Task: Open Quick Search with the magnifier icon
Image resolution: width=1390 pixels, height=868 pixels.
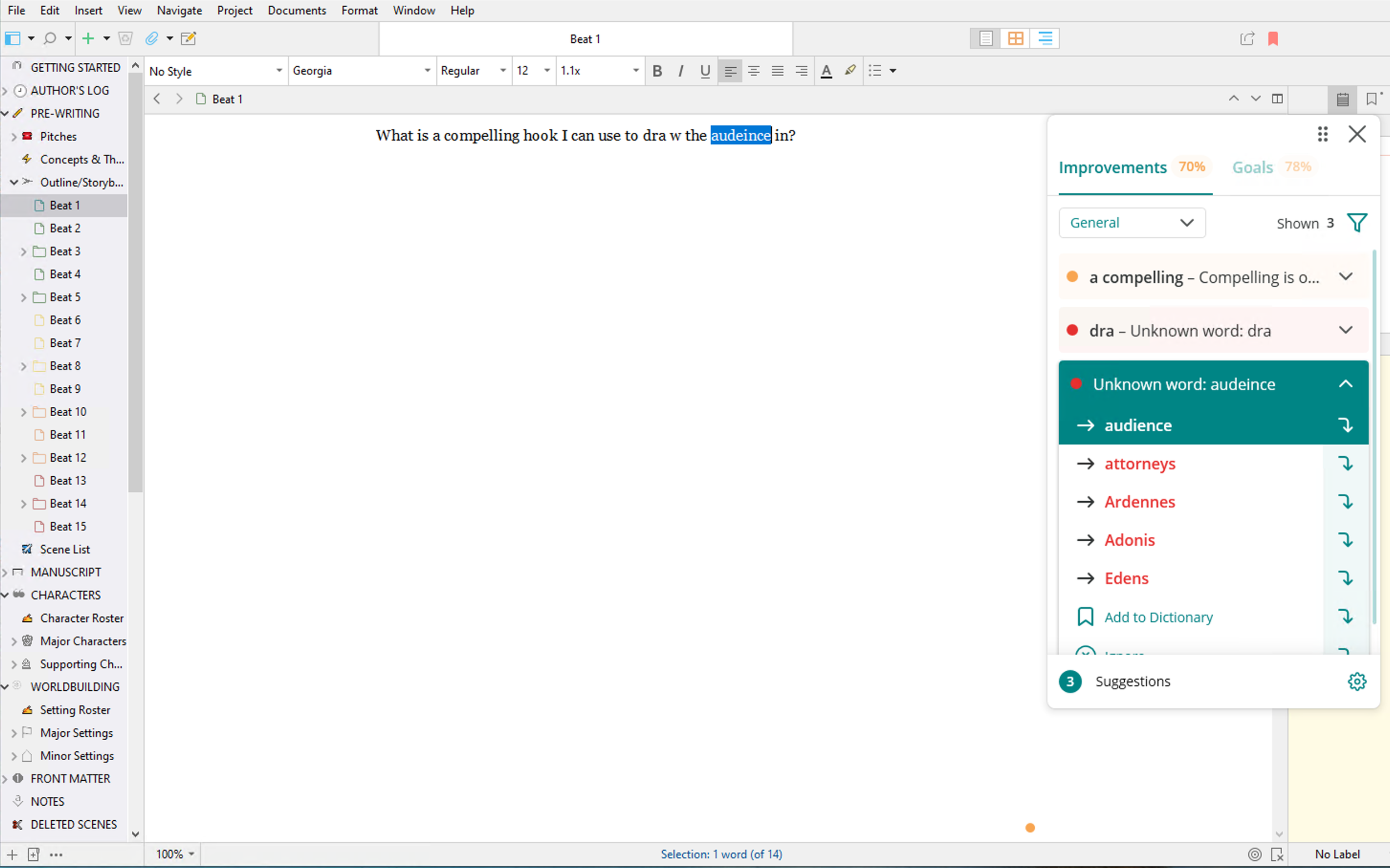Action: pos(51,38)
